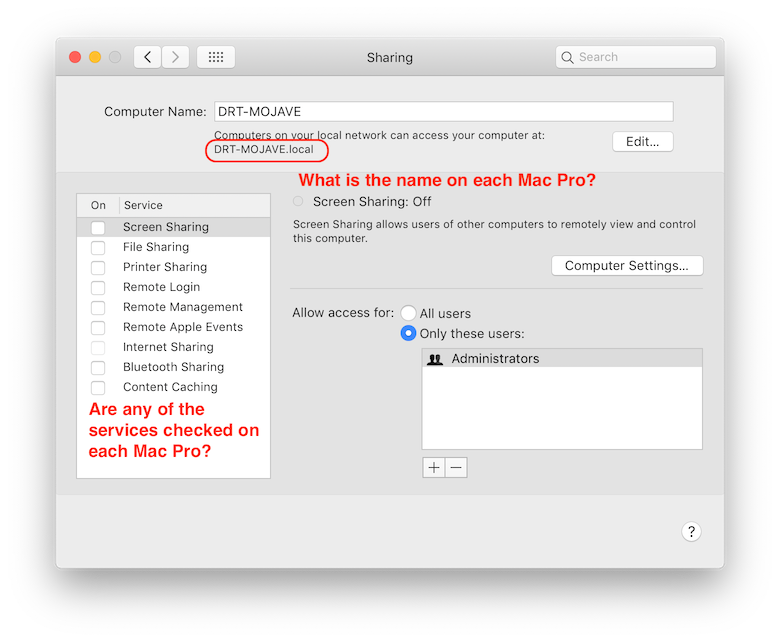780x642 pixels.
Task: Enable the Remote Apple Events checkbox
Action: pyautogui.click(x=98, y=327)
